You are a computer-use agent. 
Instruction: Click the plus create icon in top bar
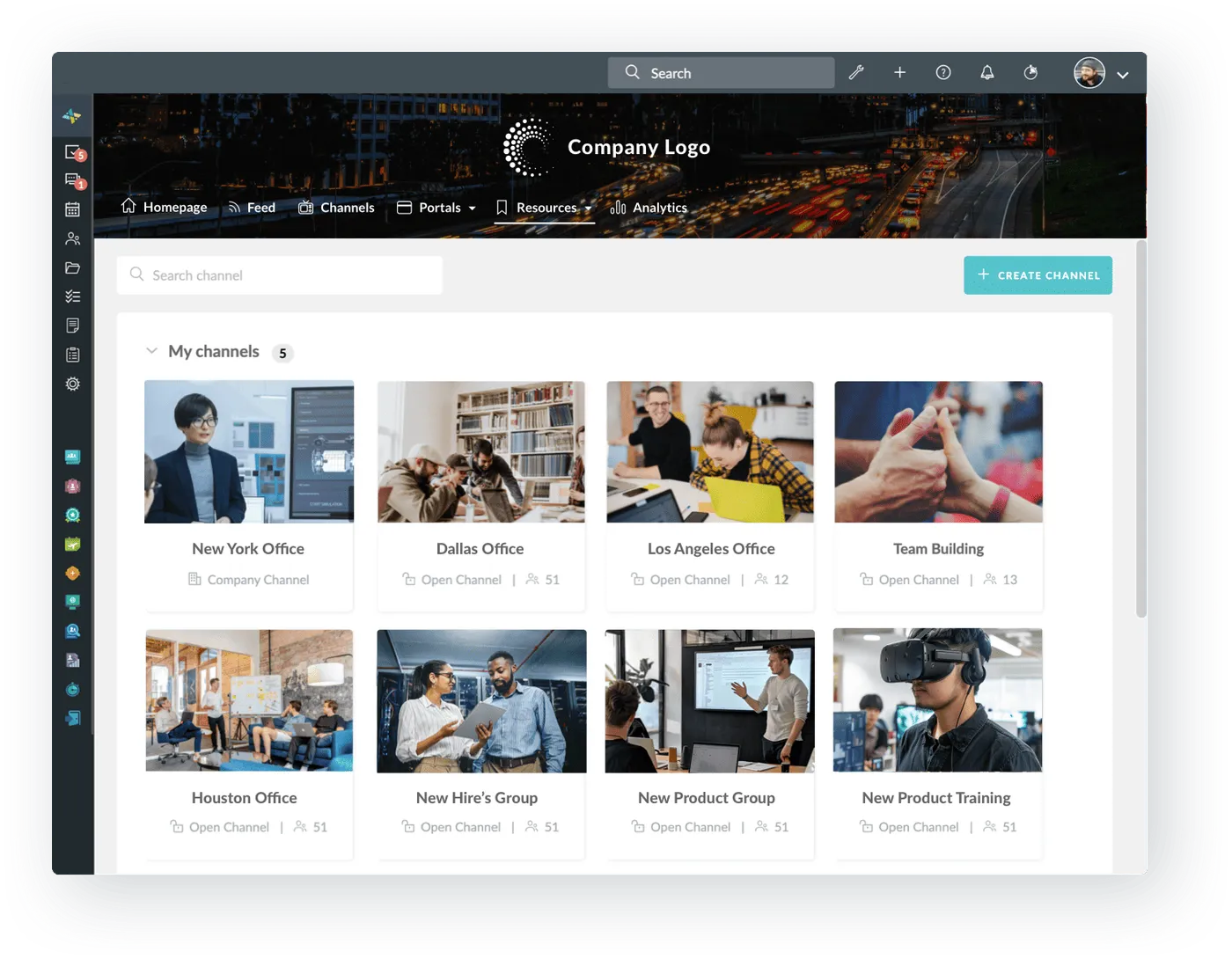click(x=899, y=73)
